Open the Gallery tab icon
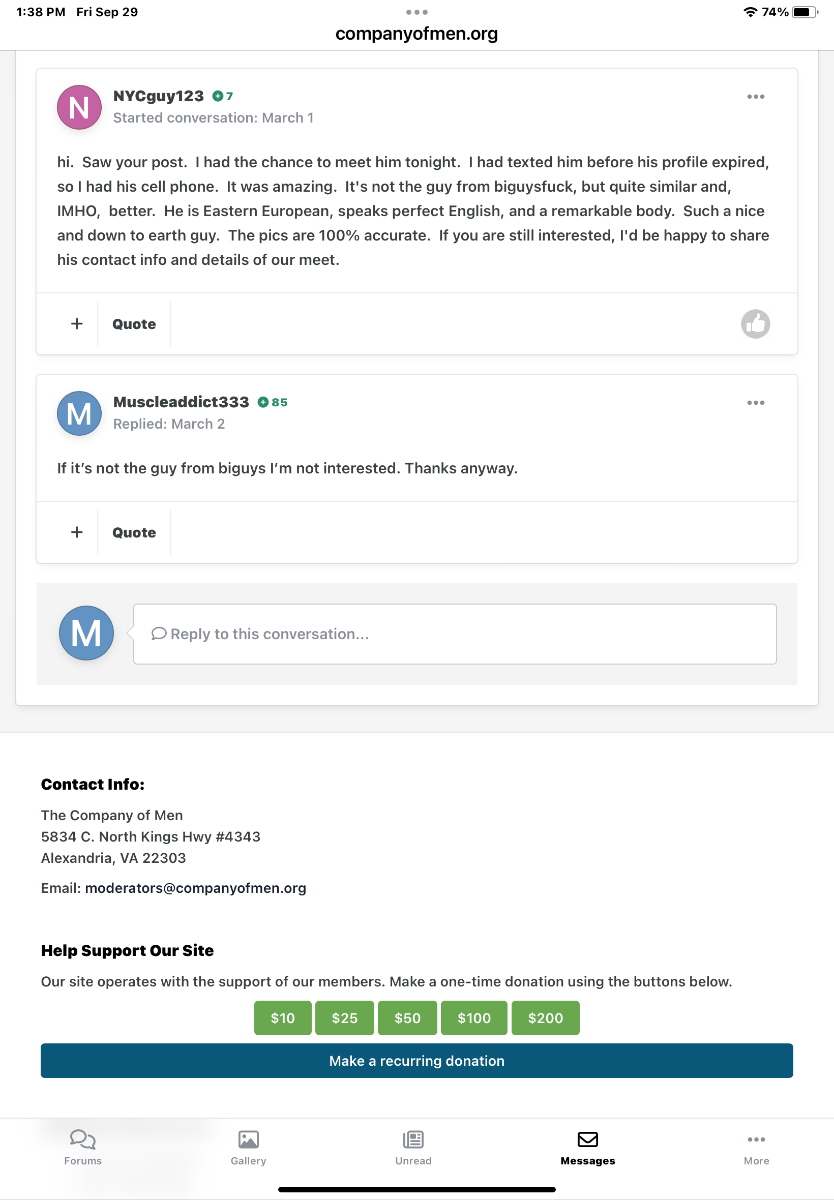 (248, 1139)
